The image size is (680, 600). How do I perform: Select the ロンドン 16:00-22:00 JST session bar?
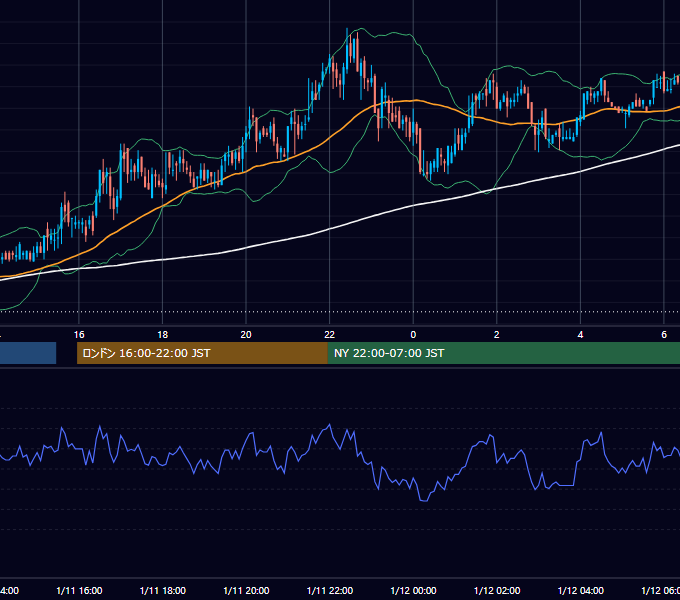(202, 353)
